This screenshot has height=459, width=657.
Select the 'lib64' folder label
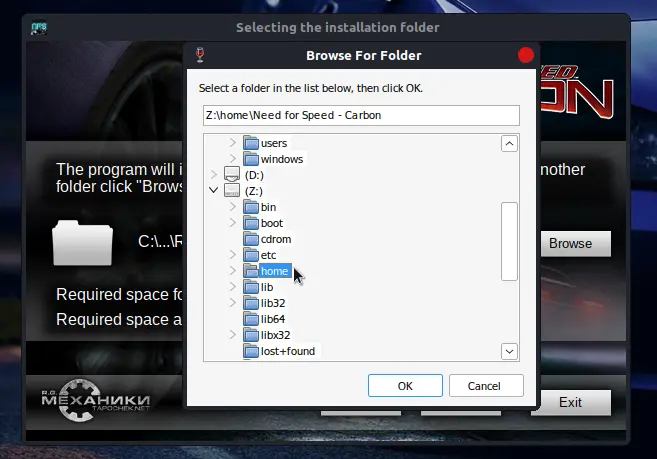coord(273,319)
